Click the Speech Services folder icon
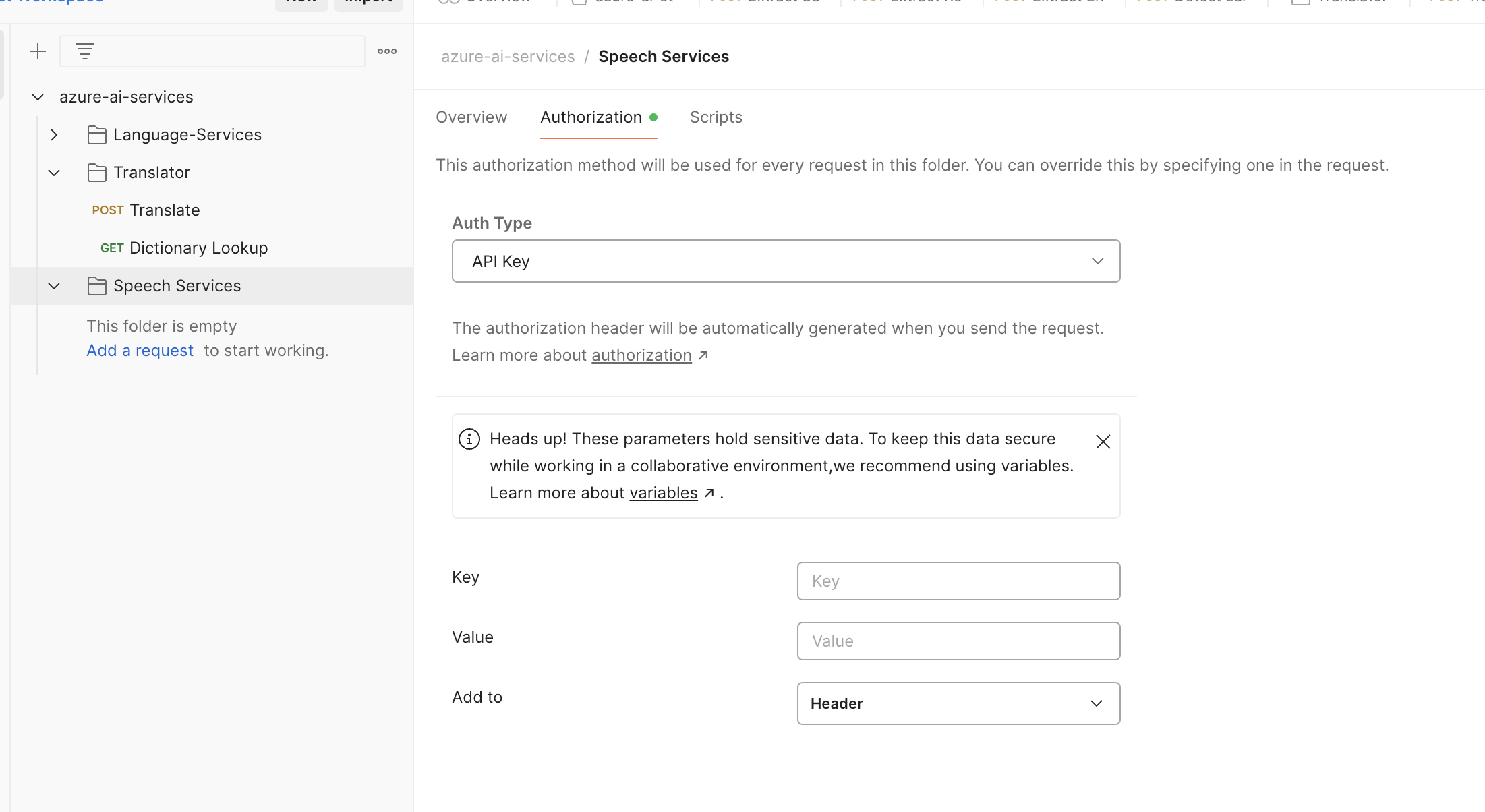Image resolution: width=1485 pixels, height=812 pixels. coord(96,286)
